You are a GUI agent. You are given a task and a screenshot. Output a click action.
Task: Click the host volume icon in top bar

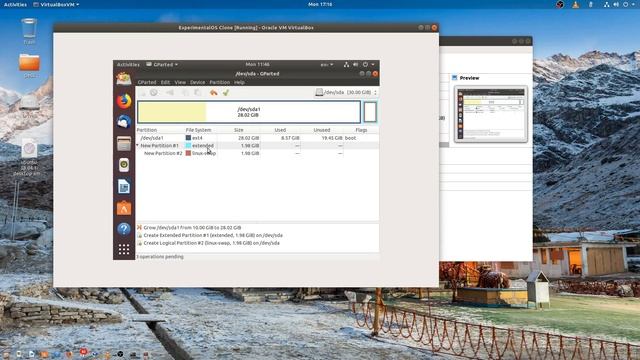[616, 4]
